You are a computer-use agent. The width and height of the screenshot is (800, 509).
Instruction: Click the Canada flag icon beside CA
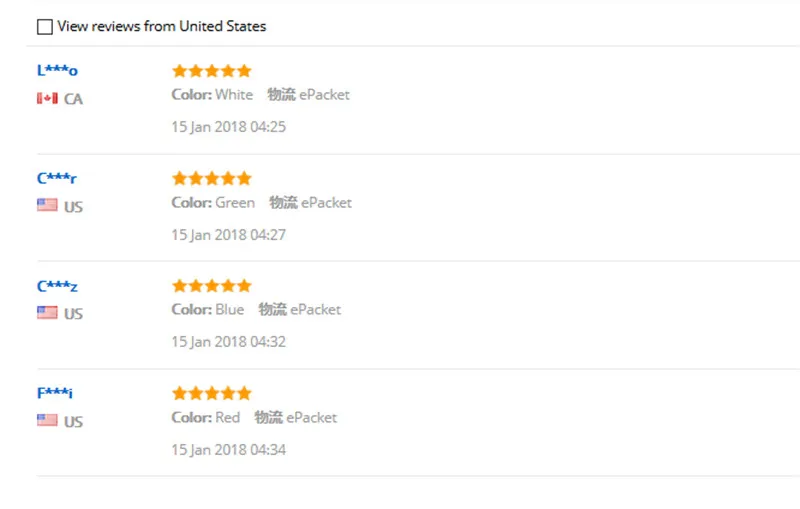click(47, 99)
